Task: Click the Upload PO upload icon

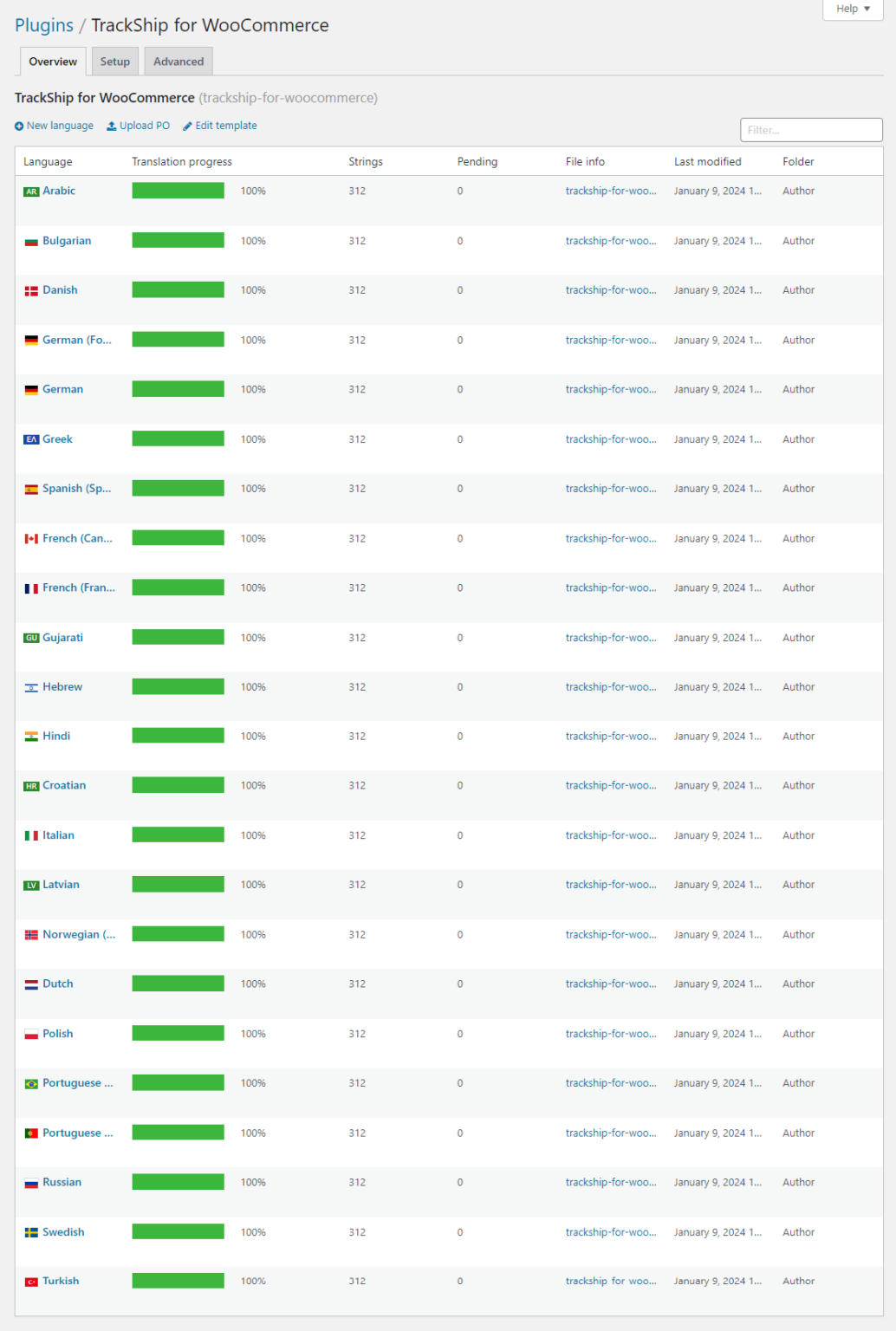Action: [112, 127]
